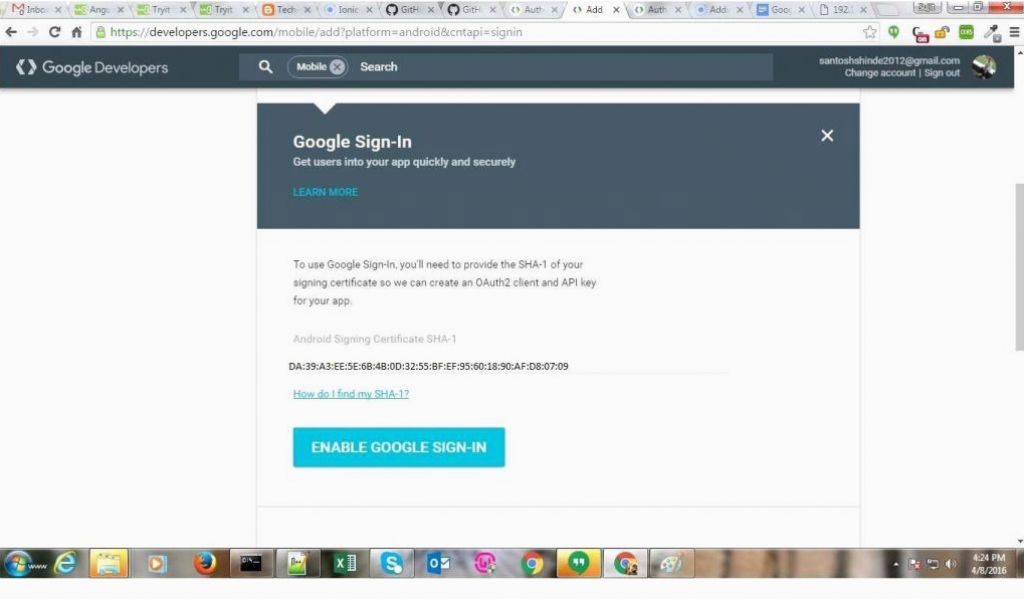Open 'How do I find my SHA-1?' link
Viewport: 1024px width, 600px height.
[x=351, y=394]
